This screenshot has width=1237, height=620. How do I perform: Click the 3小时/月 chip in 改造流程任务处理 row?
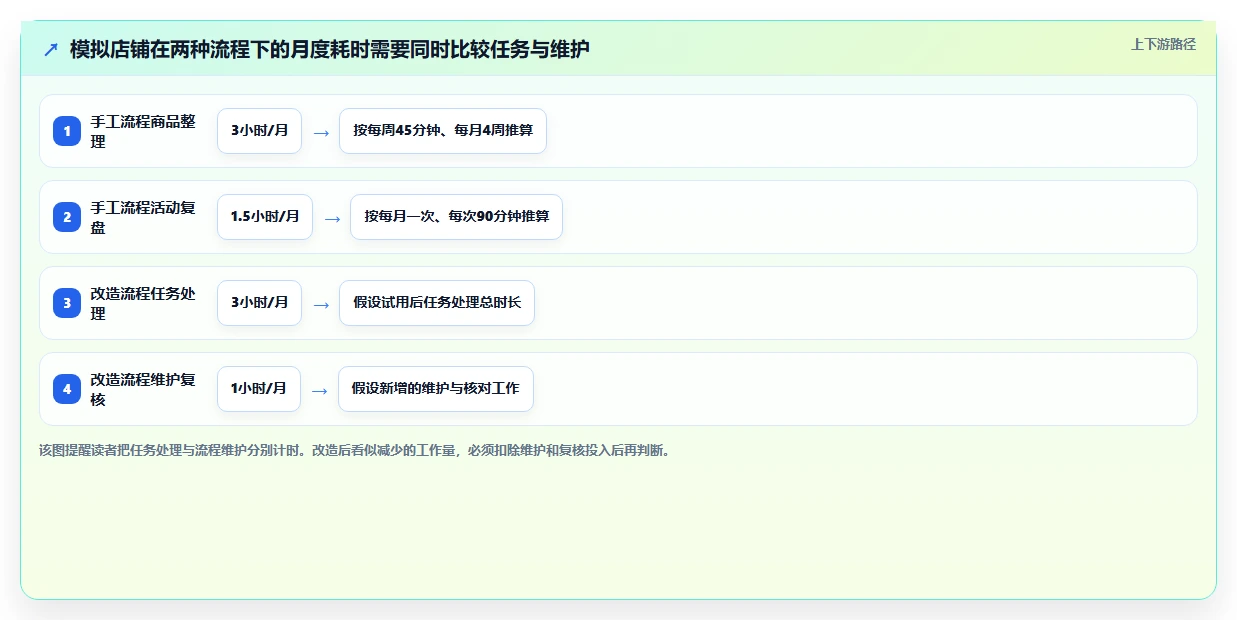tap(259, 303)
